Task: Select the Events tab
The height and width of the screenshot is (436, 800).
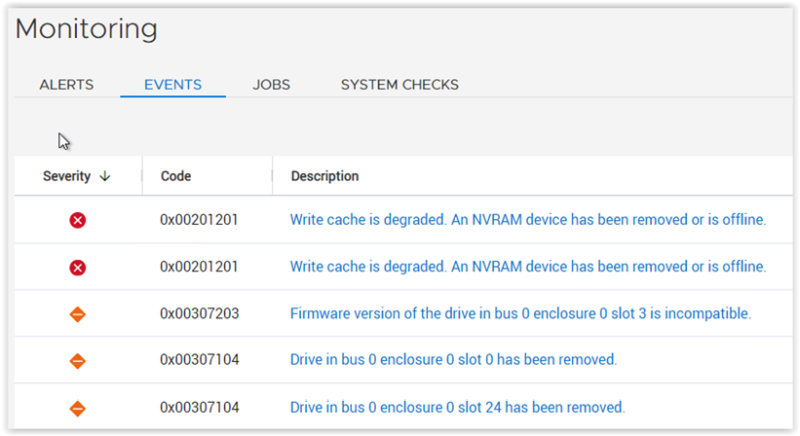Action: (x=173, y=85)
